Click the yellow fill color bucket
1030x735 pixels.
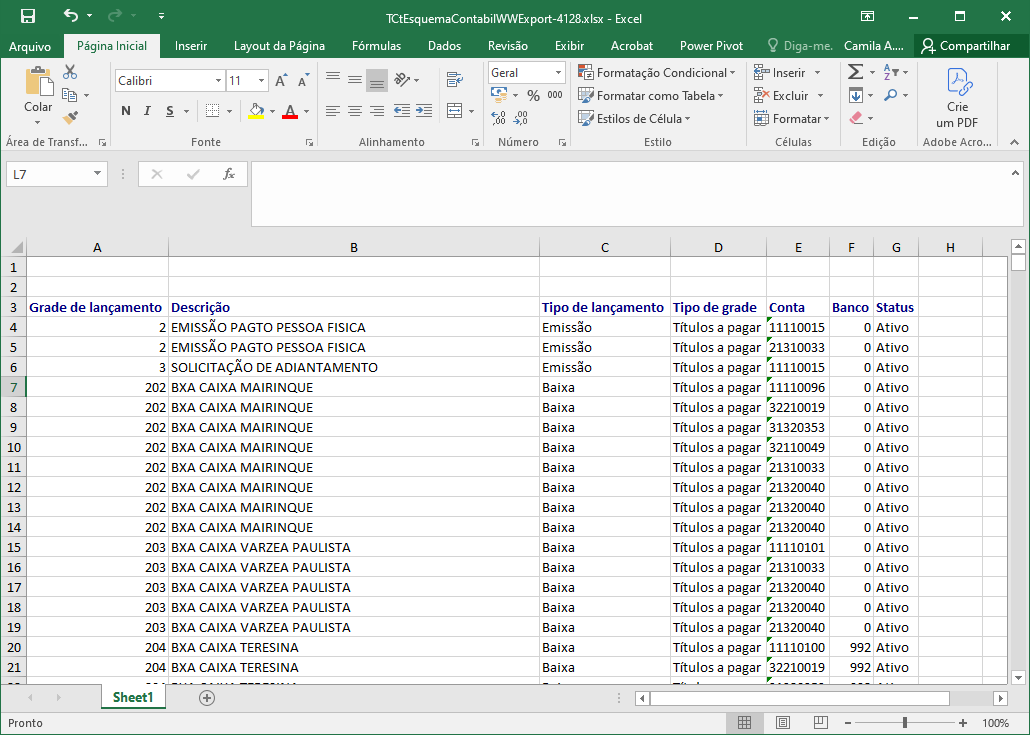256,111
